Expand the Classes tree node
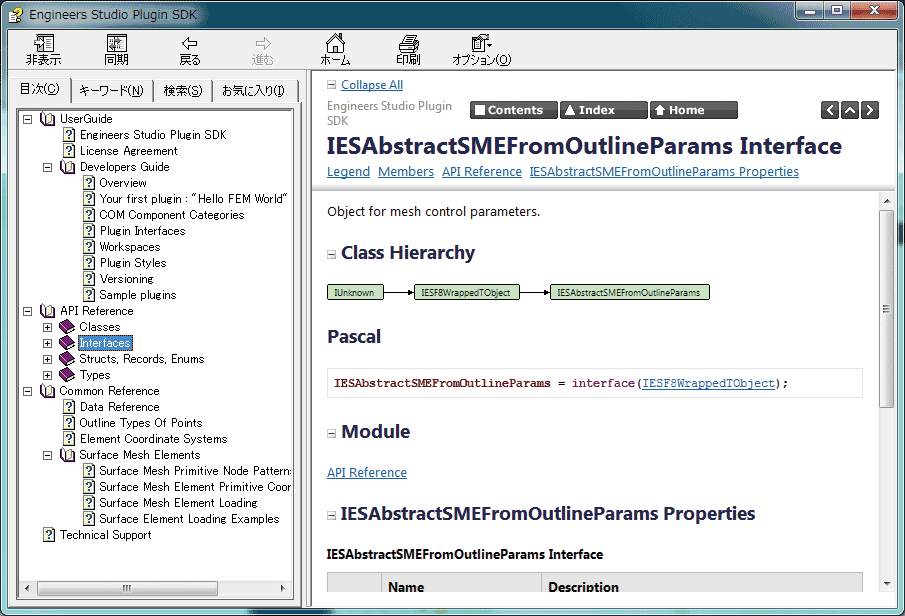Viewport: 905px width, 616px height. point(47,327)
